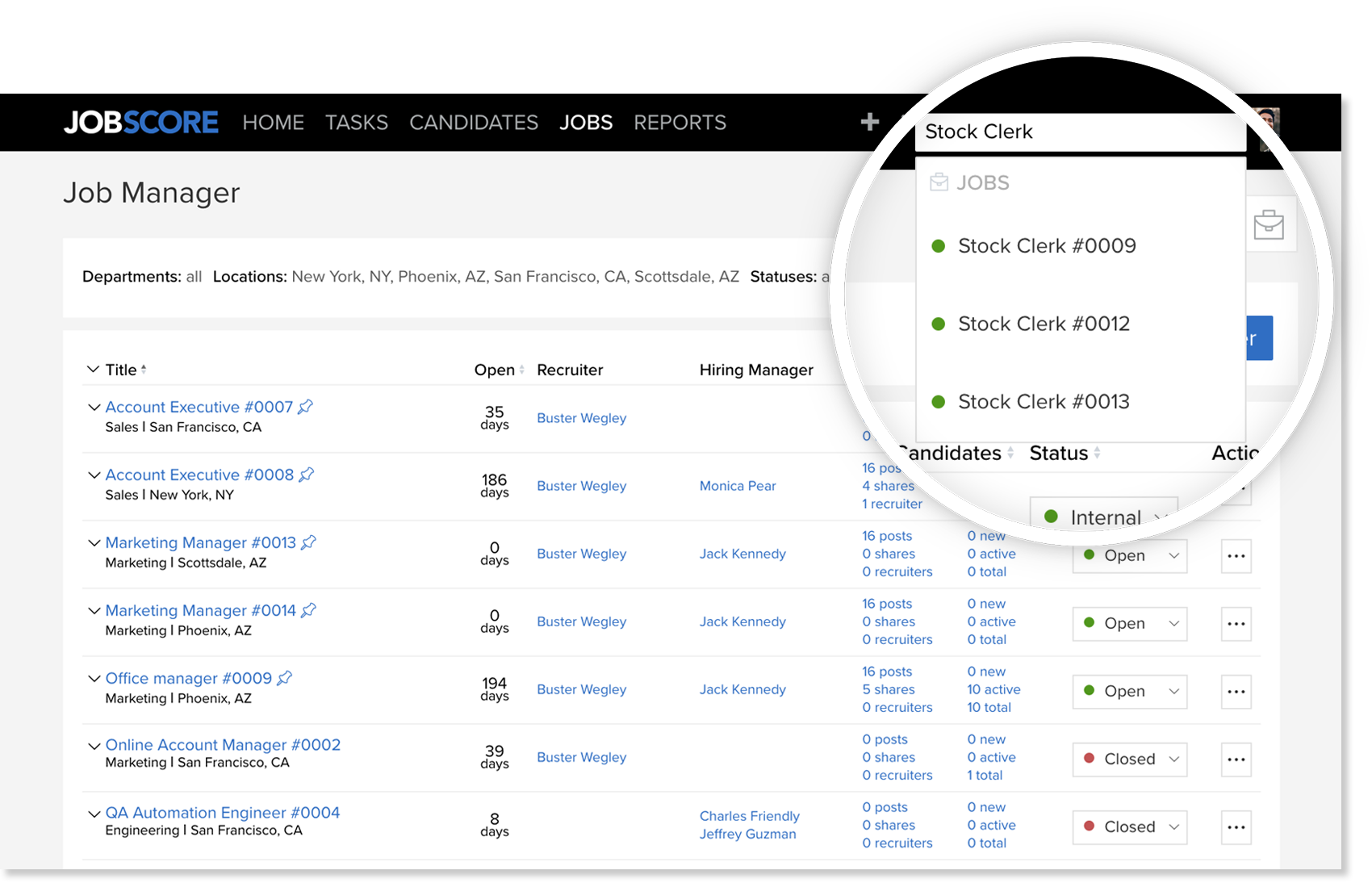Click '5 shares' in Office manager row

[x=889, y=689]
